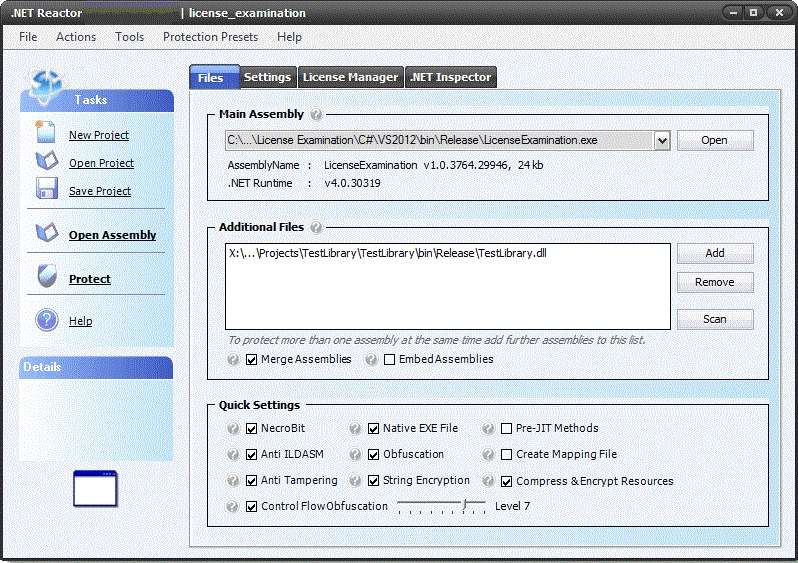Click the Open Assembly link
Viewport: 798px width, 563px height.
(112, 235)
